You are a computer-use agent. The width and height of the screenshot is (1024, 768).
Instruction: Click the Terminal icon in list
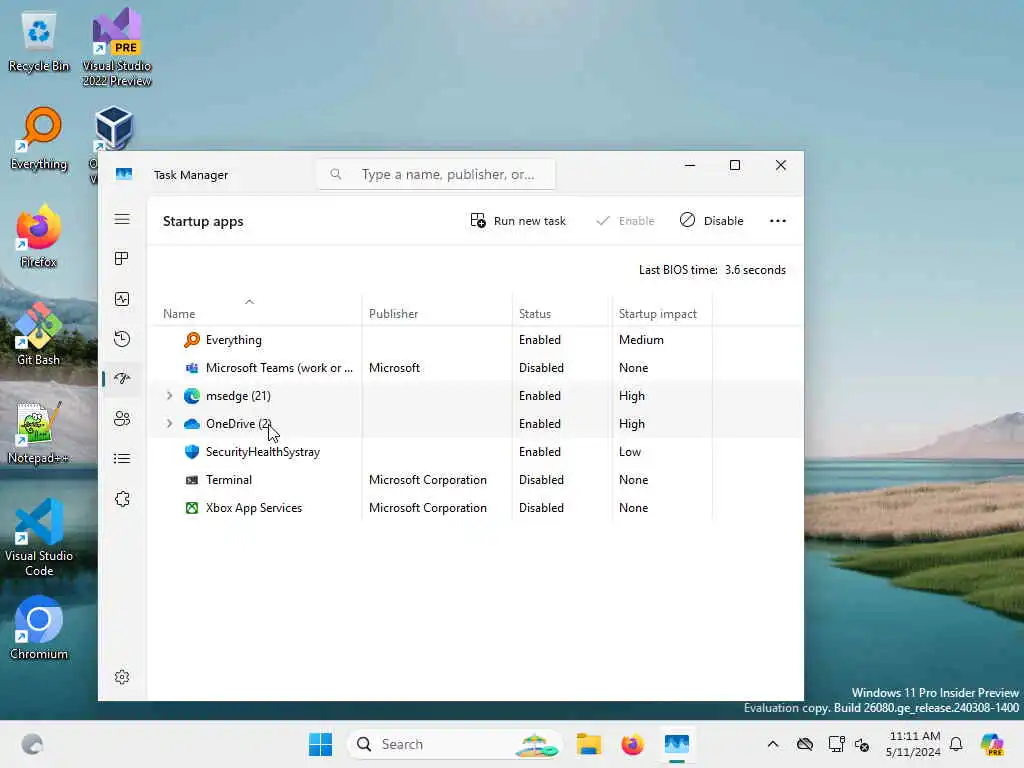192,480
